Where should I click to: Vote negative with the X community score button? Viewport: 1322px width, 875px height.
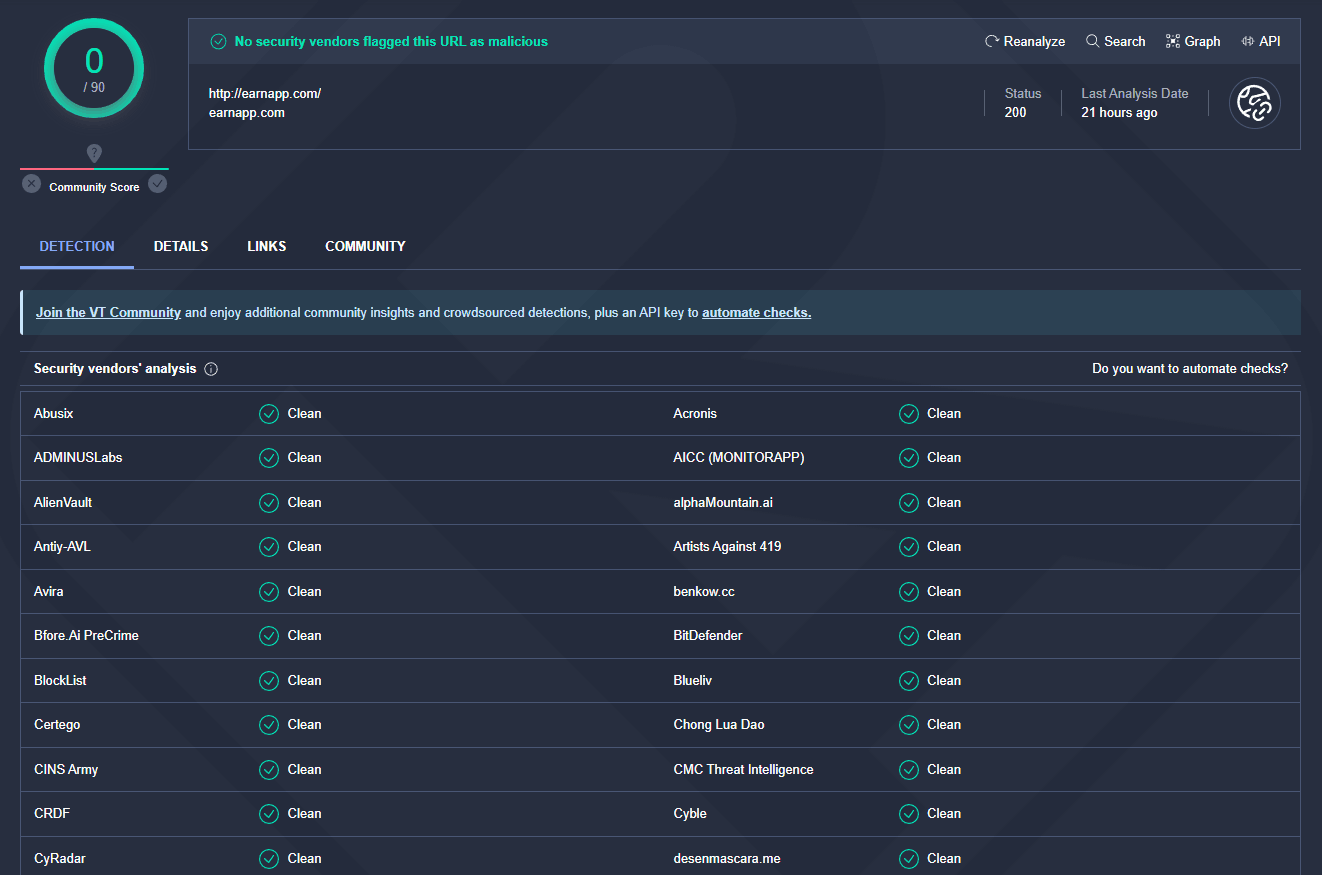[x=31, y=184]
